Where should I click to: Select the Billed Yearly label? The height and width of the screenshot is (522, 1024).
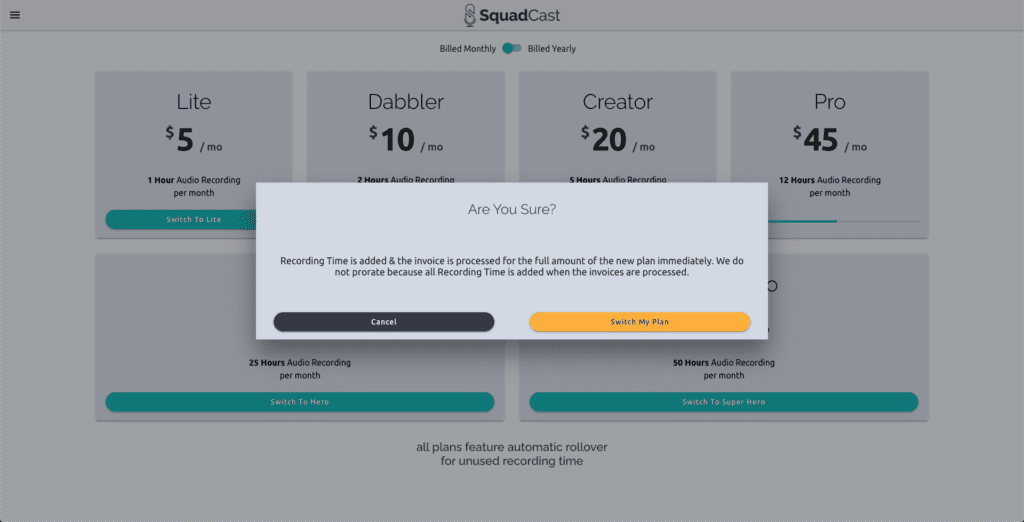[x=552, y=49]
